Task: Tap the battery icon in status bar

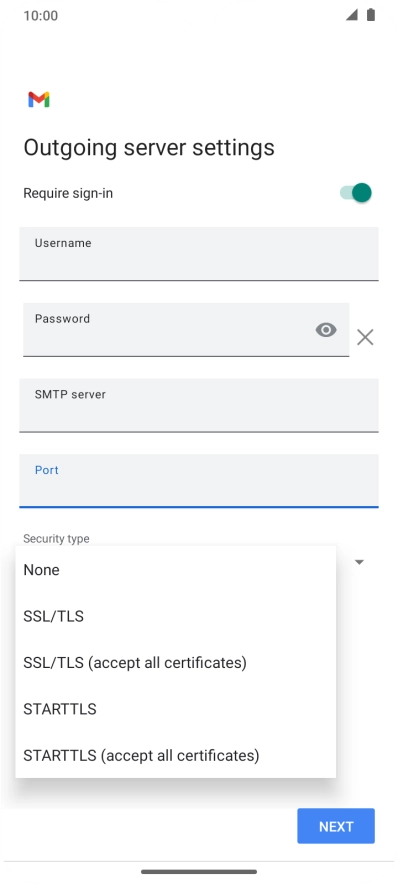Action: tap(370, 15)
